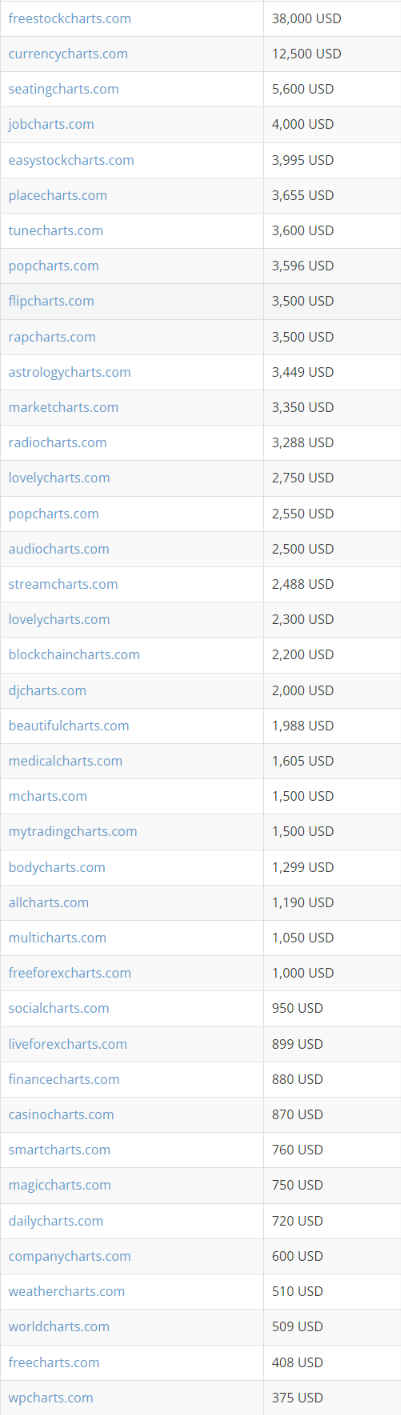
Task: Open wpcharts.com link
Action: click(x=51, y=1397)
